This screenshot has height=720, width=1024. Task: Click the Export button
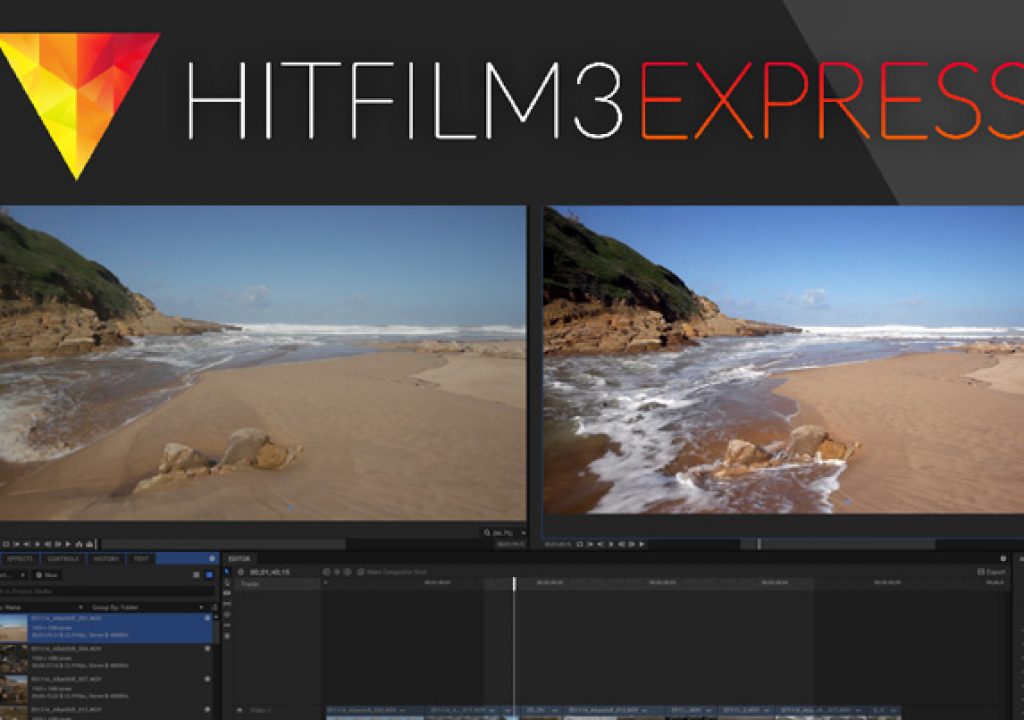click(x=991, y=572)
